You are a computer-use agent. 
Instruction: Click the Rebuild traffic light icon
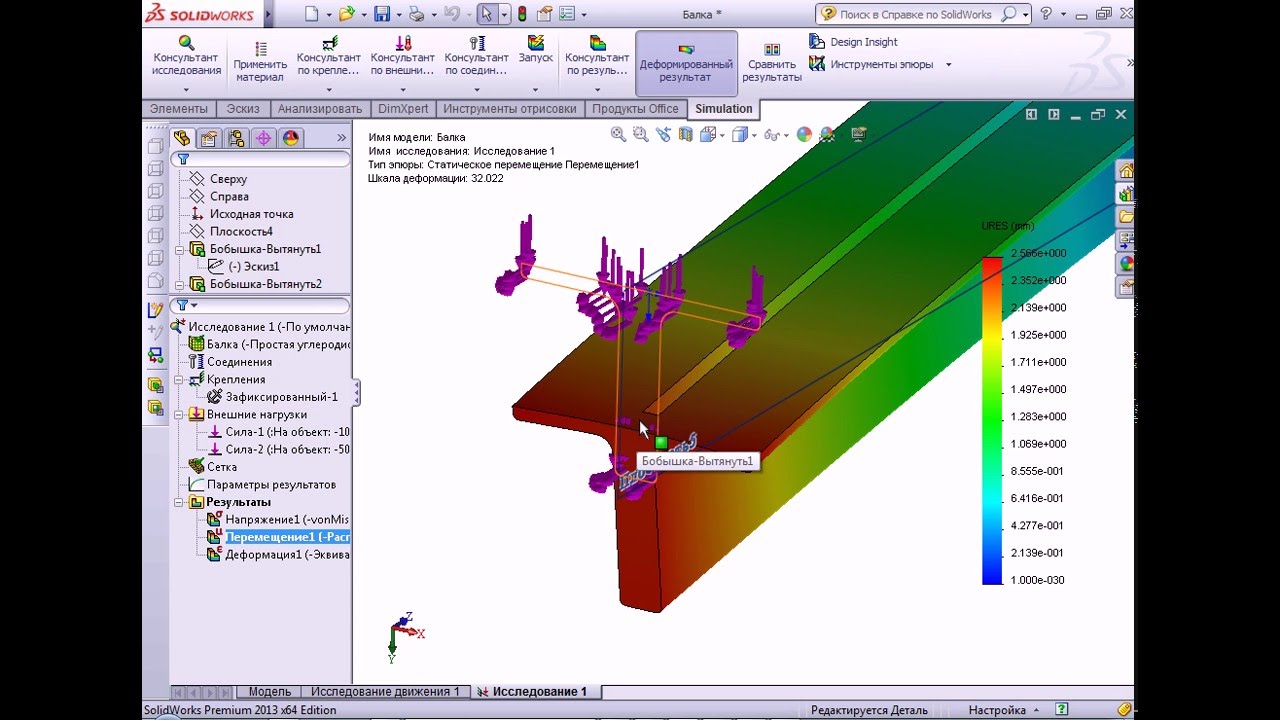pyautogui.click(x=522, y=14)
